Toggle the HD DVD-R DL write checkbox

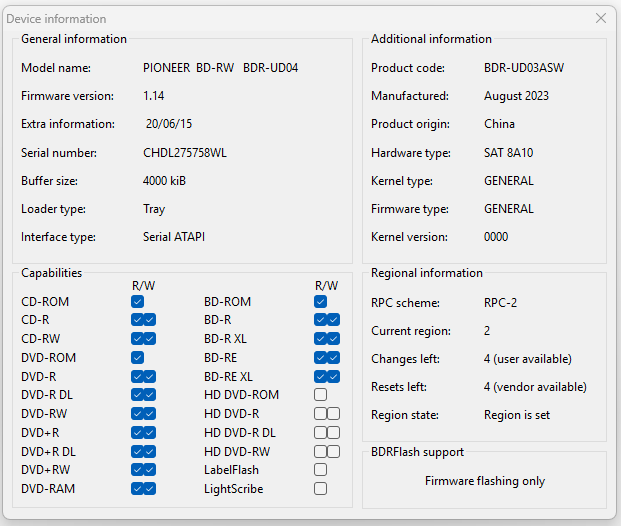tap(333, 433)
